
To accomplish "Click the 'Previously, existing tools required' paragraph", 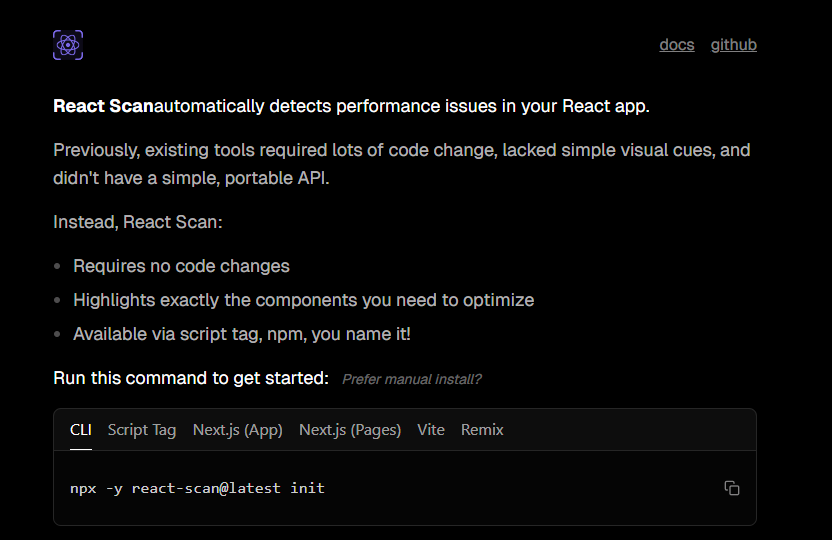I will coord(402,164).
